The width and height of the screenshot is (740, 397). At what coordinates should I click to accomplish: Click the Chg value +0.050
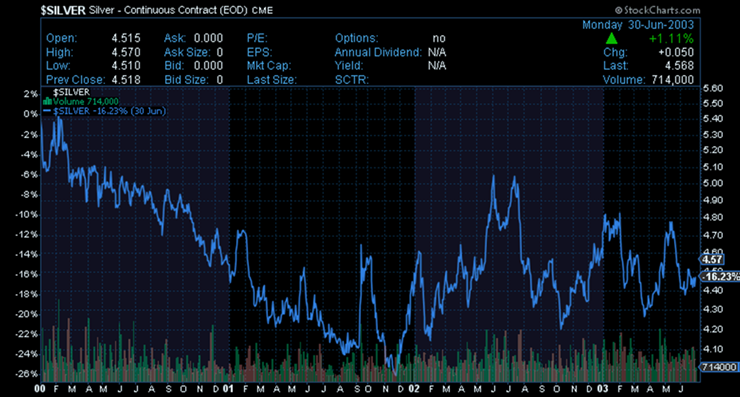click(x=676, y=52)
